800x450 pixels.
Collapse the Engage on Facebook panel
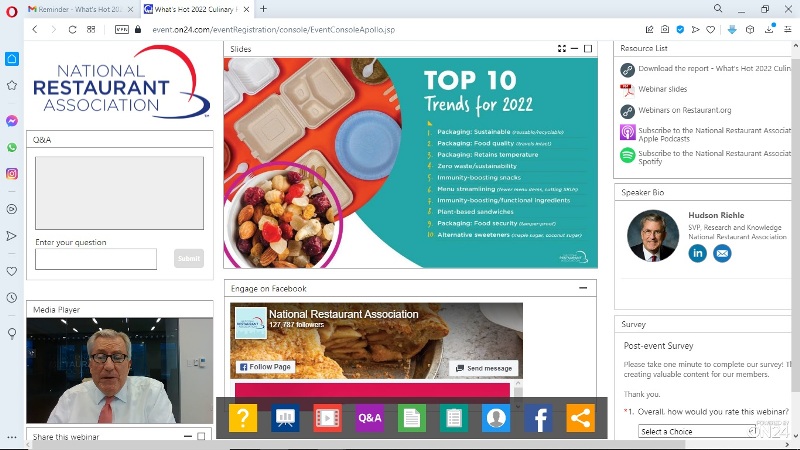pyautogui.click(x=583, y=288)
